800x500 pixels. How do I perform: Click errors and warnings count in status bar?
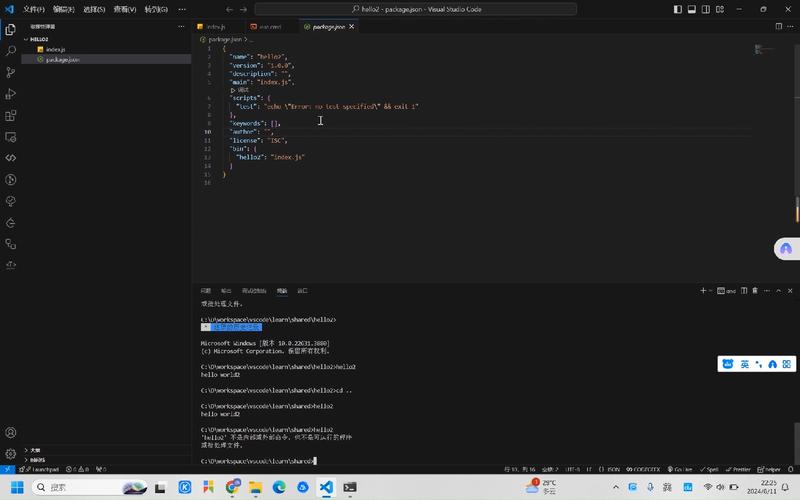click(78, 469)
